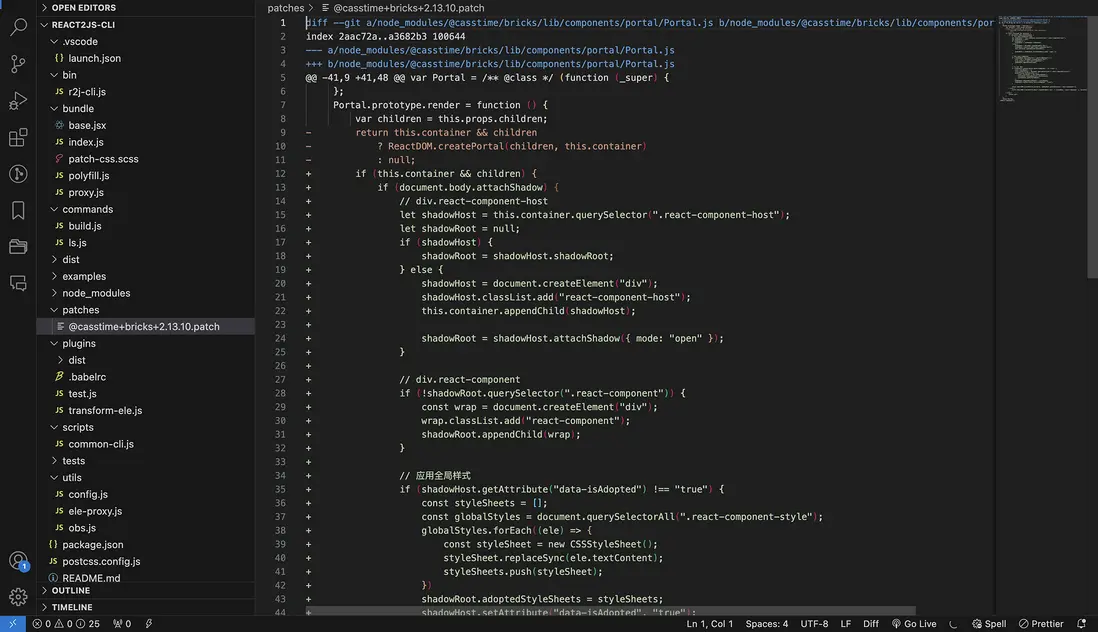The image size is (1098, 632).
Task: Open test.js file
Action: tap(146, 394)
